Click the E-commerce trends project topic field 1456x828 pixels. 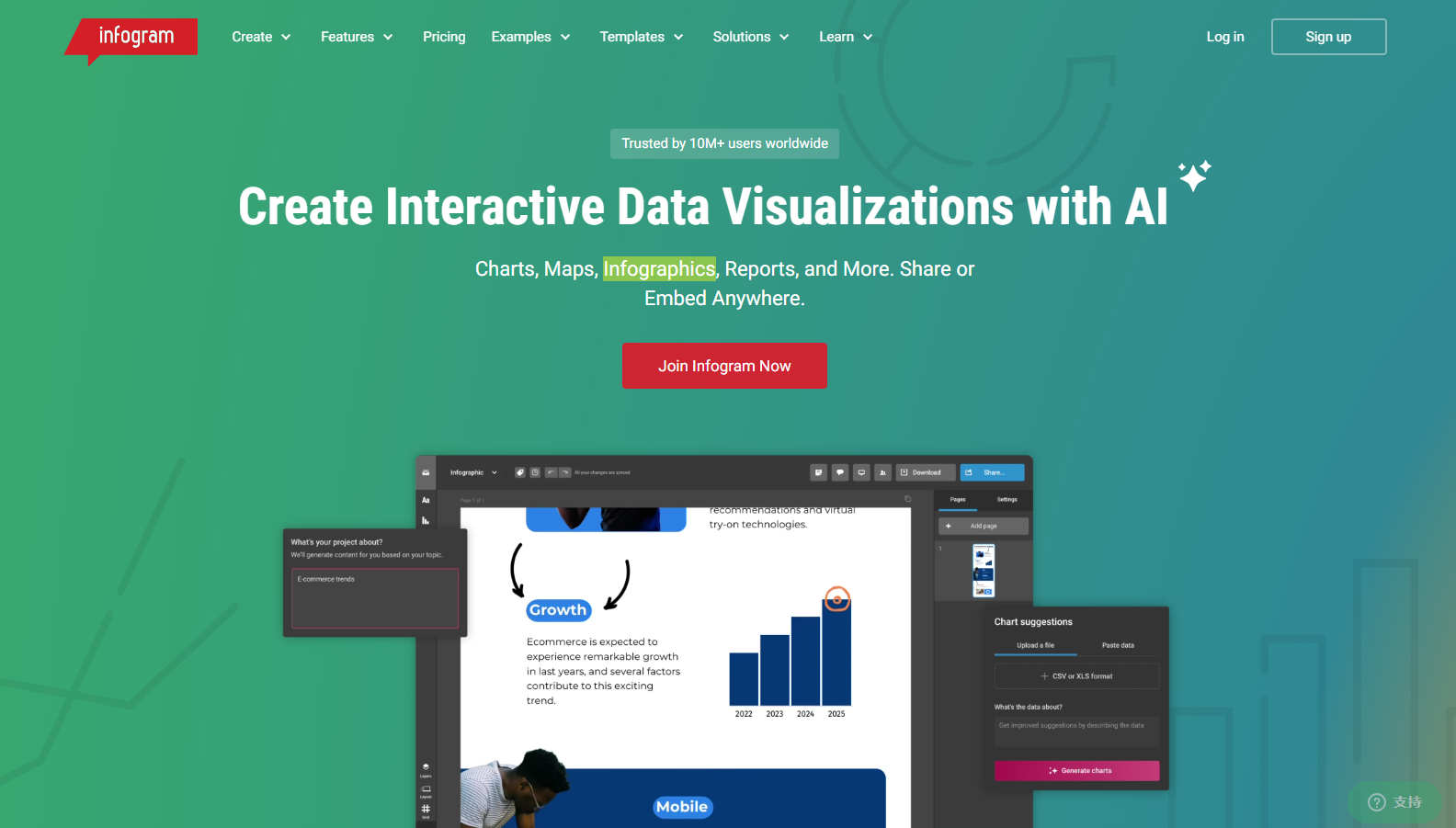coord(375,598)
